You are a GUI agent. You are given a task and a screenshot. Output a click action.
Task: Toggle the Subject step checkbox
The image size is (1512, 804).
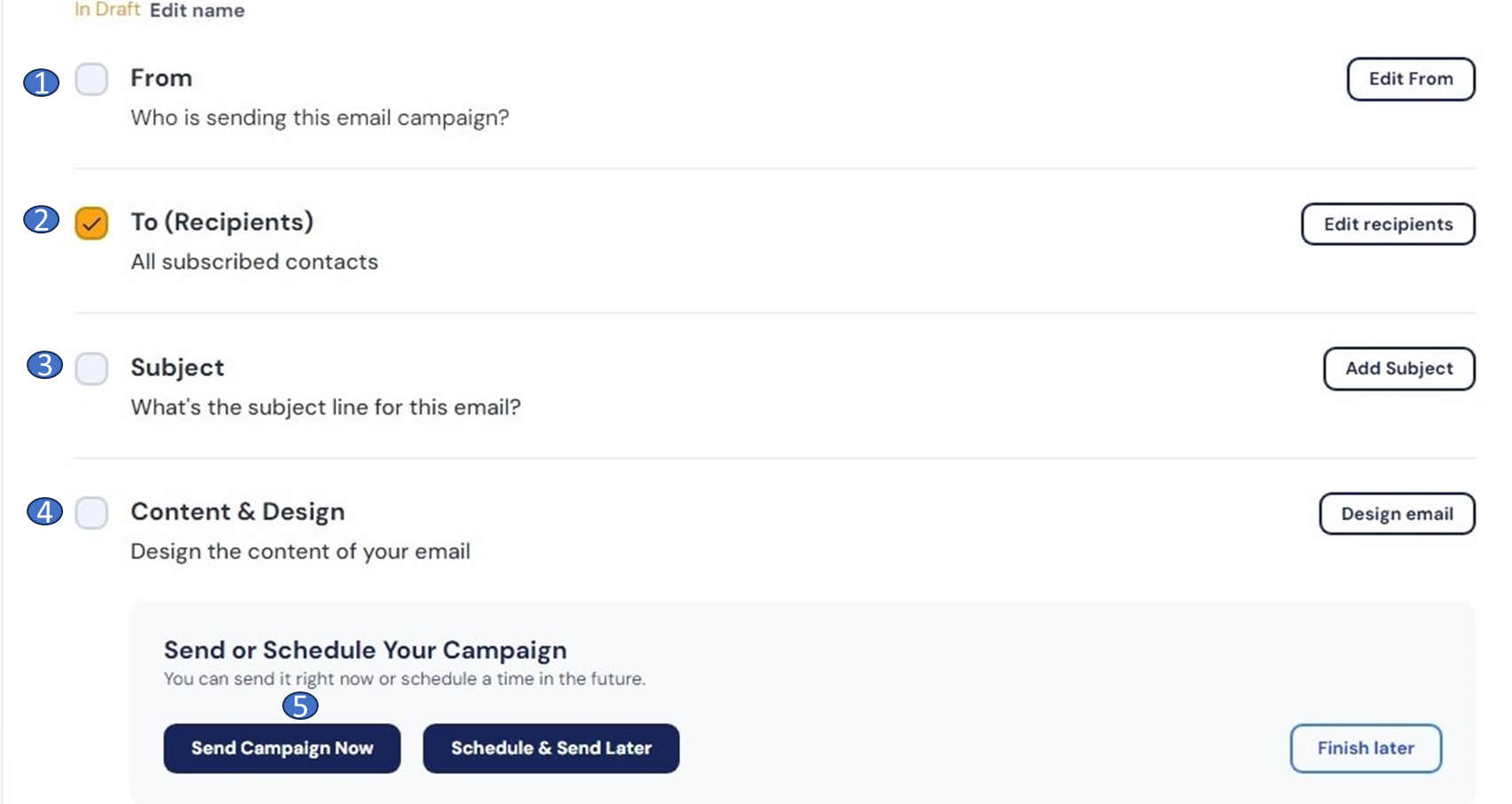coord(91,368)
